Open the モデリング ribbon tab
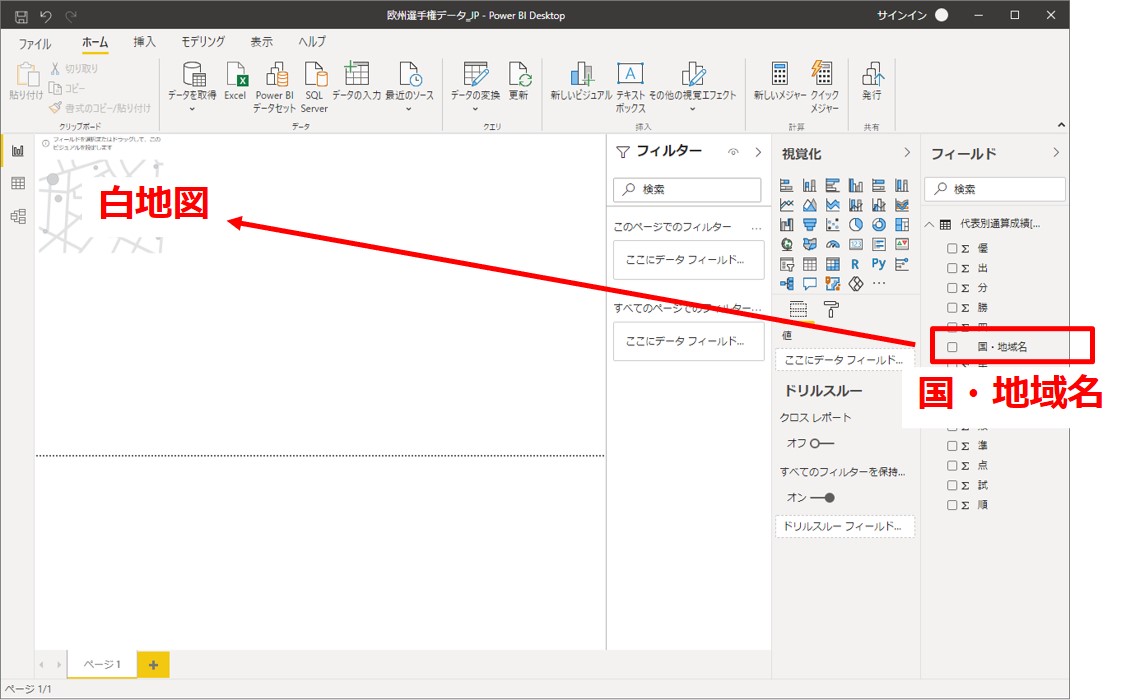Screen dimensions: 1128x700 coord(203,42)
